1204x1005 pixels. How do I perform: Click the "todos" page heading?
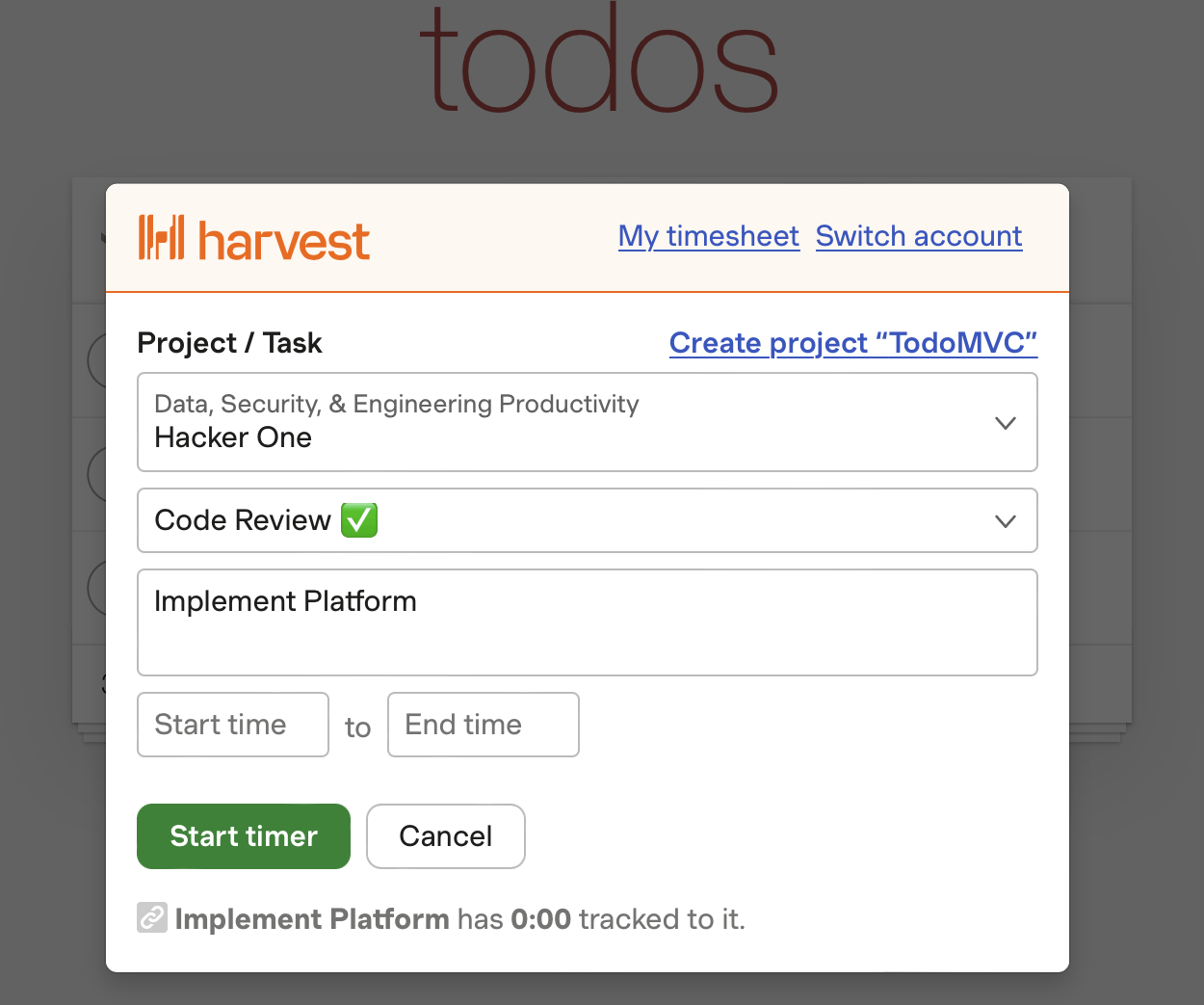coord(598,63)
